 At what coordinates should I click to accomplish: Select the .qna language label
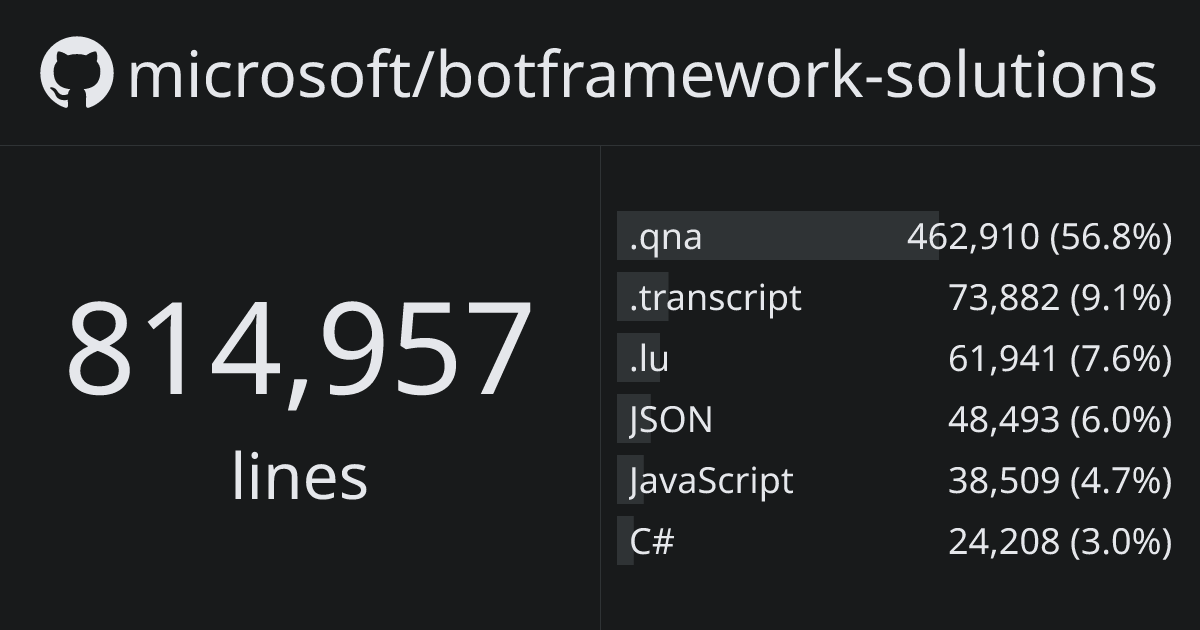tap(665, 237)
